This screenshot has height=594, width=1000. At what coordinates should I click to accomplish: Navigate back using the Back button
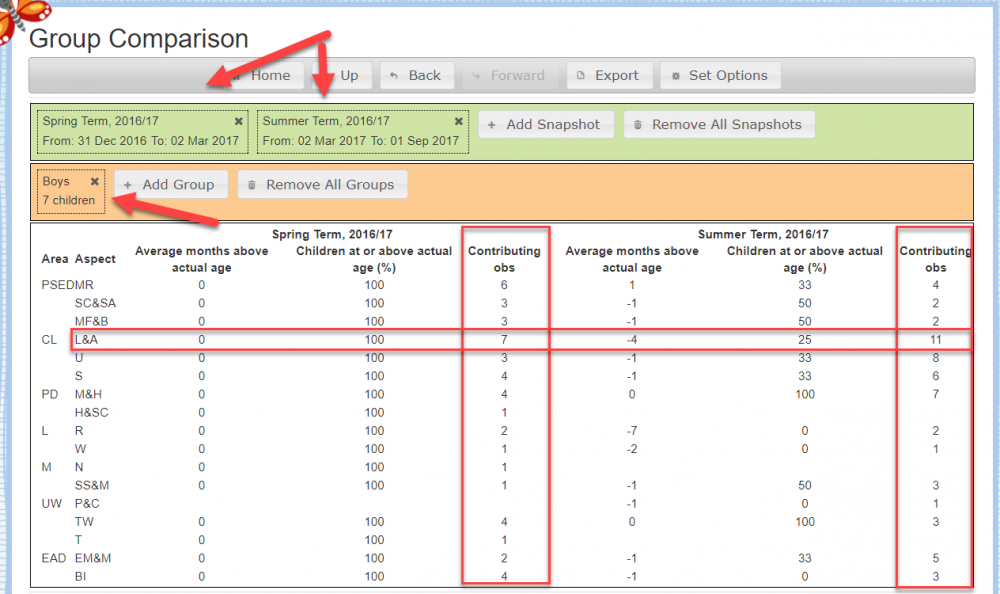[415, 75]
